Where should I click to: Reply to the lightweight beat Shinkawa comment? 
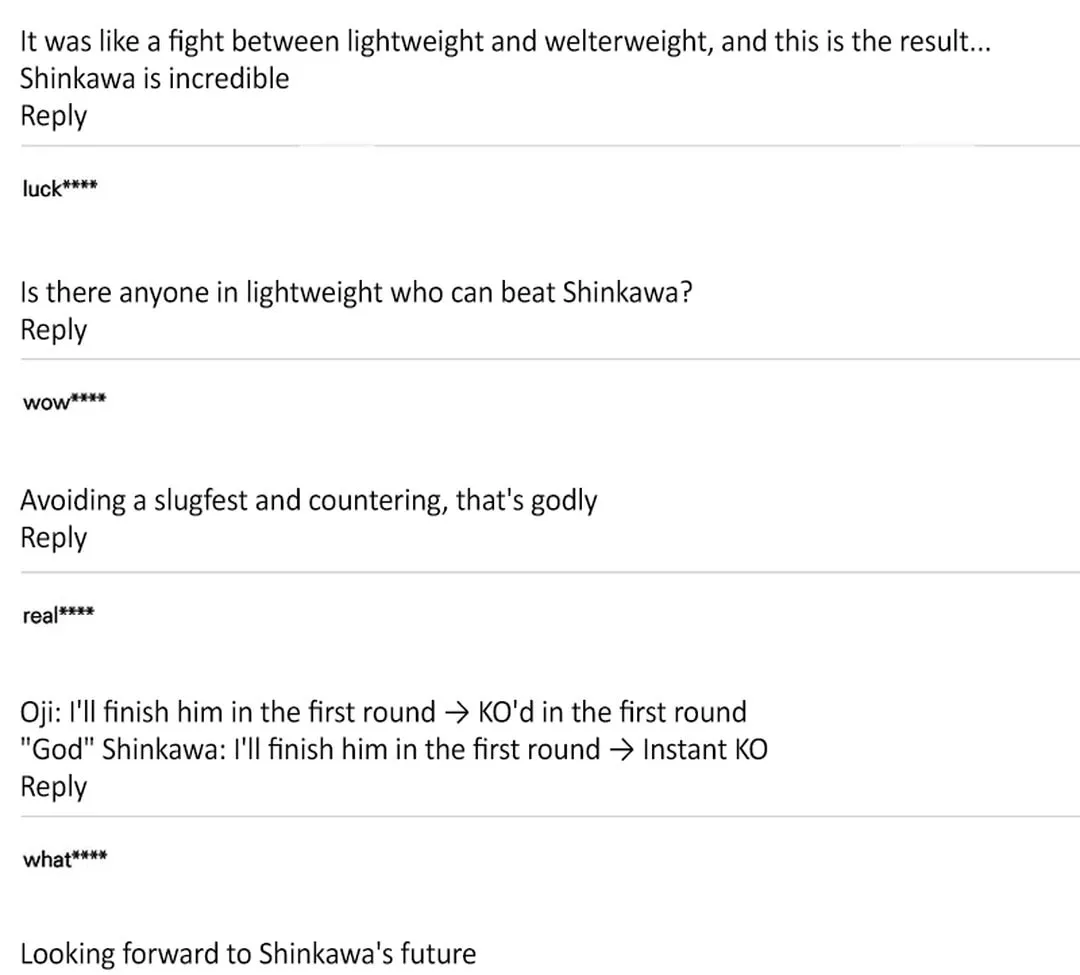(x=54, y=330)
